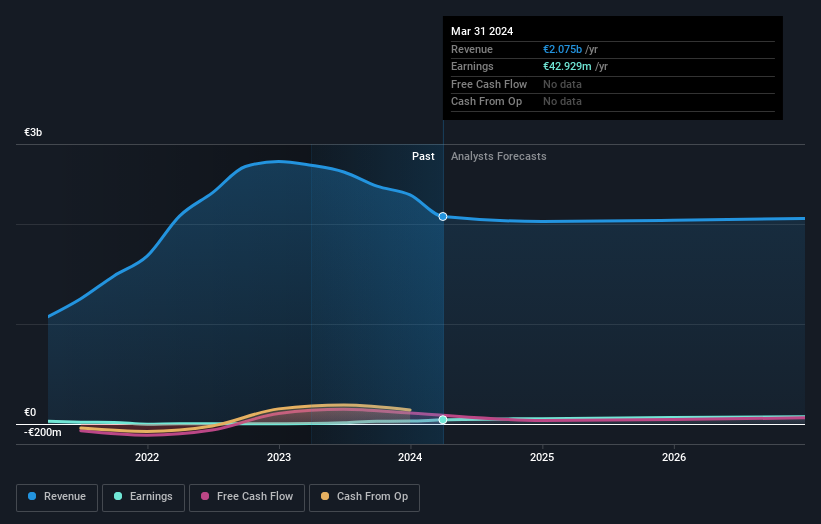821x524 pixels.
Task: Click the pink Free Cash Flow legend dot
Action: click(x=205, y=496)
